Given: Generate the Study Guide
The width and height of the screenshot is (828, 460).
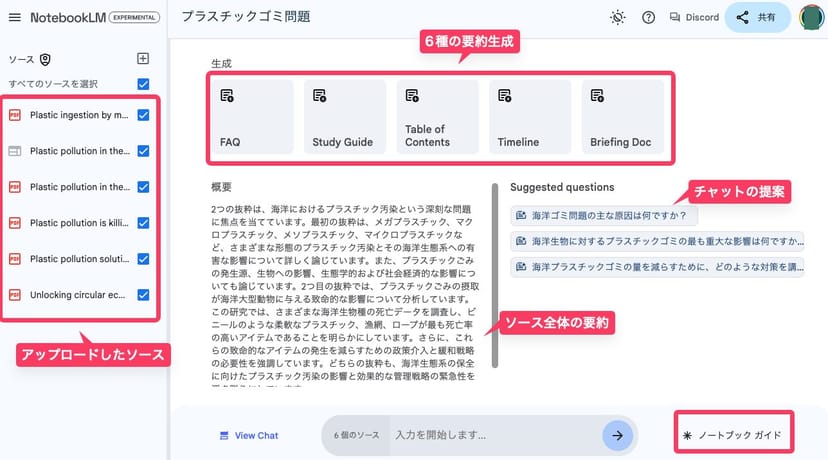Looking at the screenshot, I should pyautogui.click(x=344, y=117).
